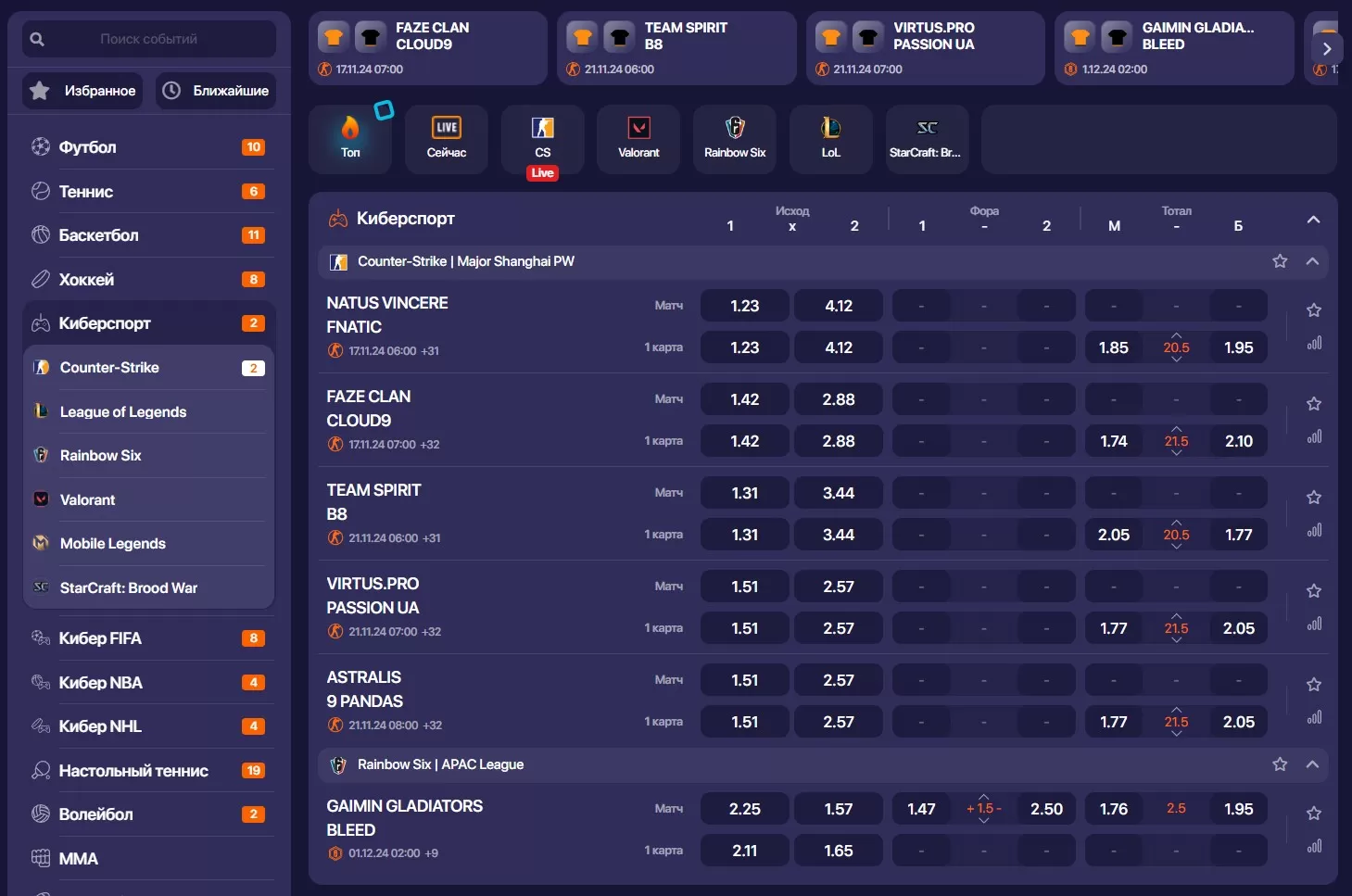Open statistics icon for Natus Vincere vs Fnatic
1352x896 pixels.
coord(1313,344)
